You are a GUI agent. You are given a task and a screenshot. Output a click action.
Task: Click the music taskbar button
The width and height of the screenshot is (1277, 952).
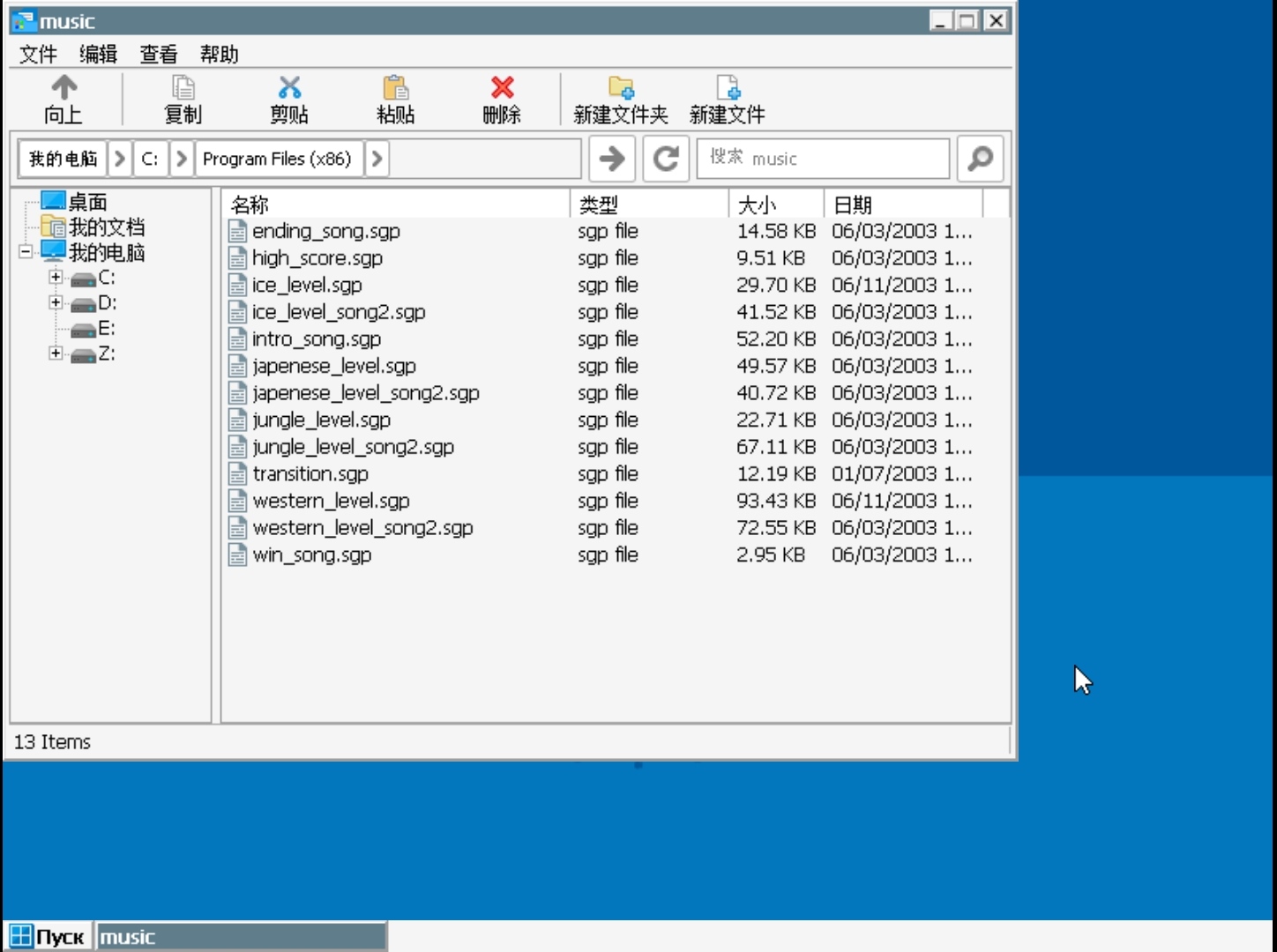click(241, 936)
